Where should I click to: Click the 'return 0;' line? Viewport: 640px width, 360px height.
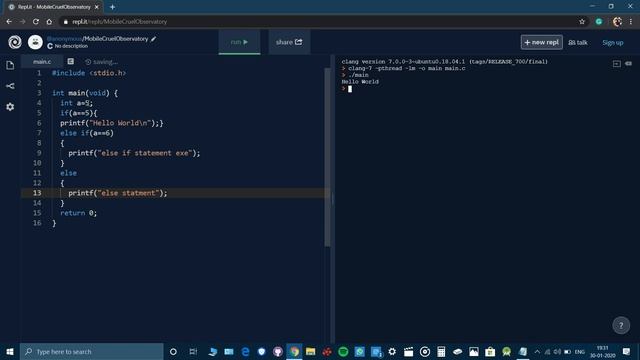coord(78,213)
